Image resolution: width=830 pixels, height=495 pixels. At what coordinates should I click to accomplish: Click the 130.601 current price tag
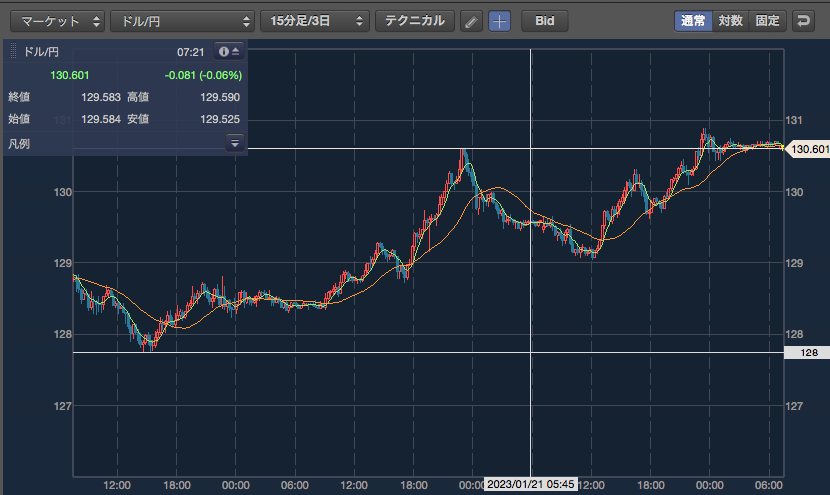coord(808,149)
